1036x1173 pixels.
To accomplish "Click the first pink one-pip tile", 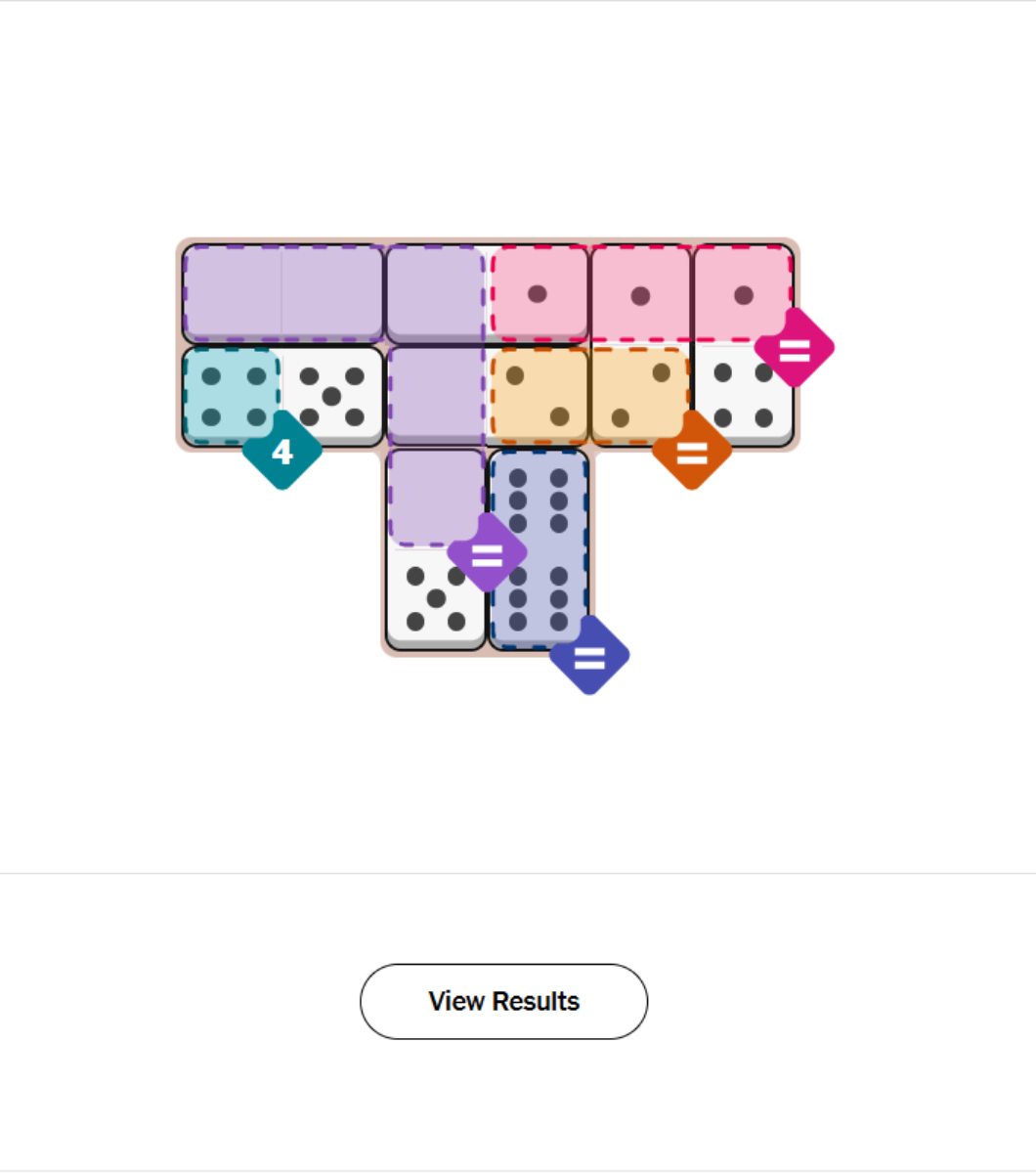I will coord(539,293).
